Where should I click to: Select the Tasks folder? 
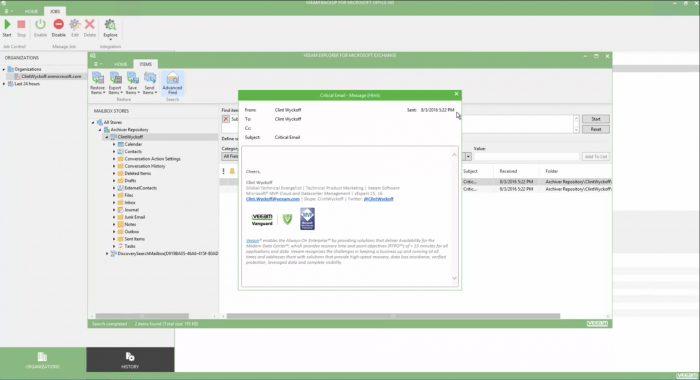click(x=130, y=246)
